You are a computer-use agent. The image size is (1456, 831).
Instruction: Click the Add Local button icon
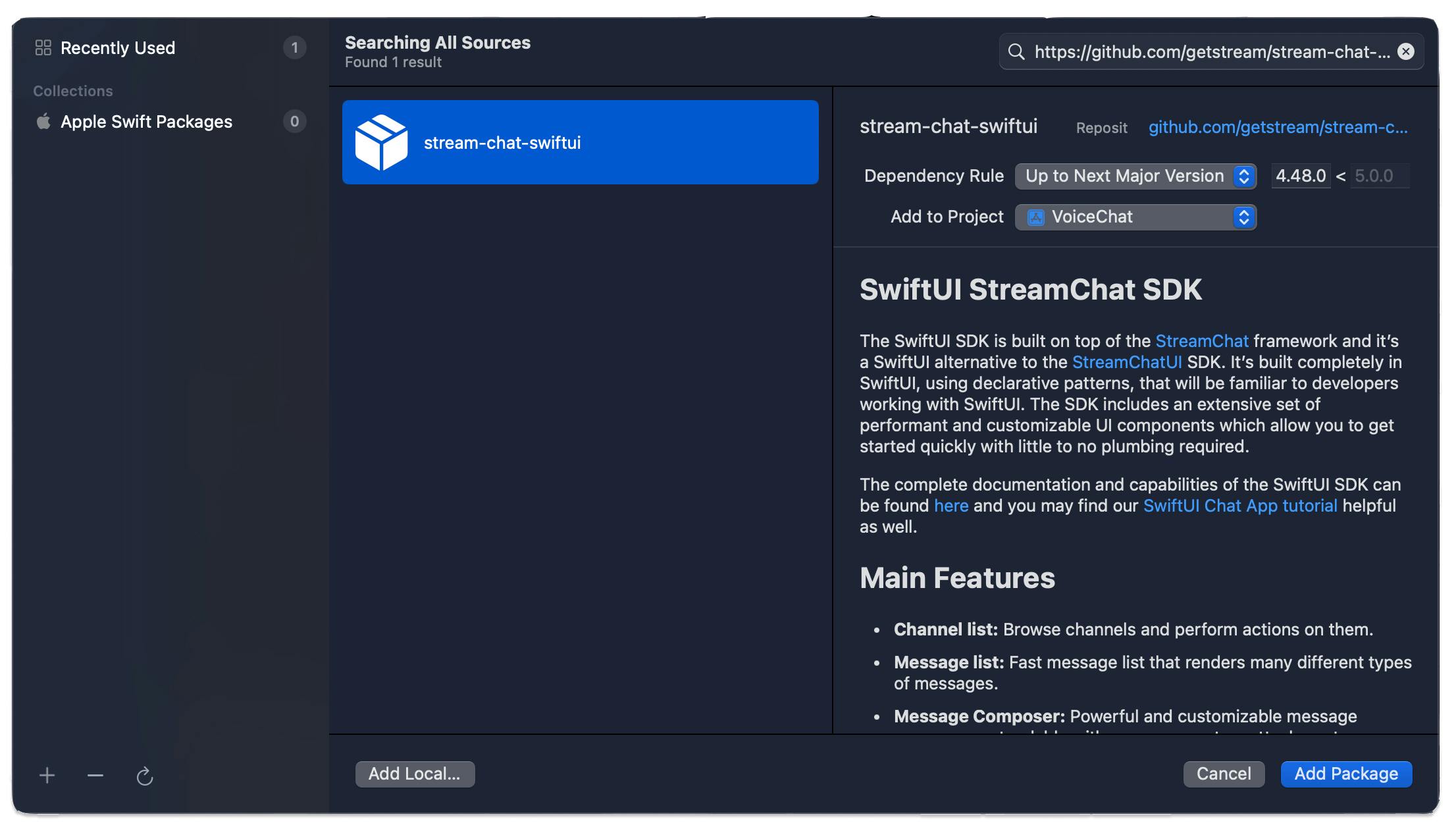pyautogui.click(x=413, y=773)
